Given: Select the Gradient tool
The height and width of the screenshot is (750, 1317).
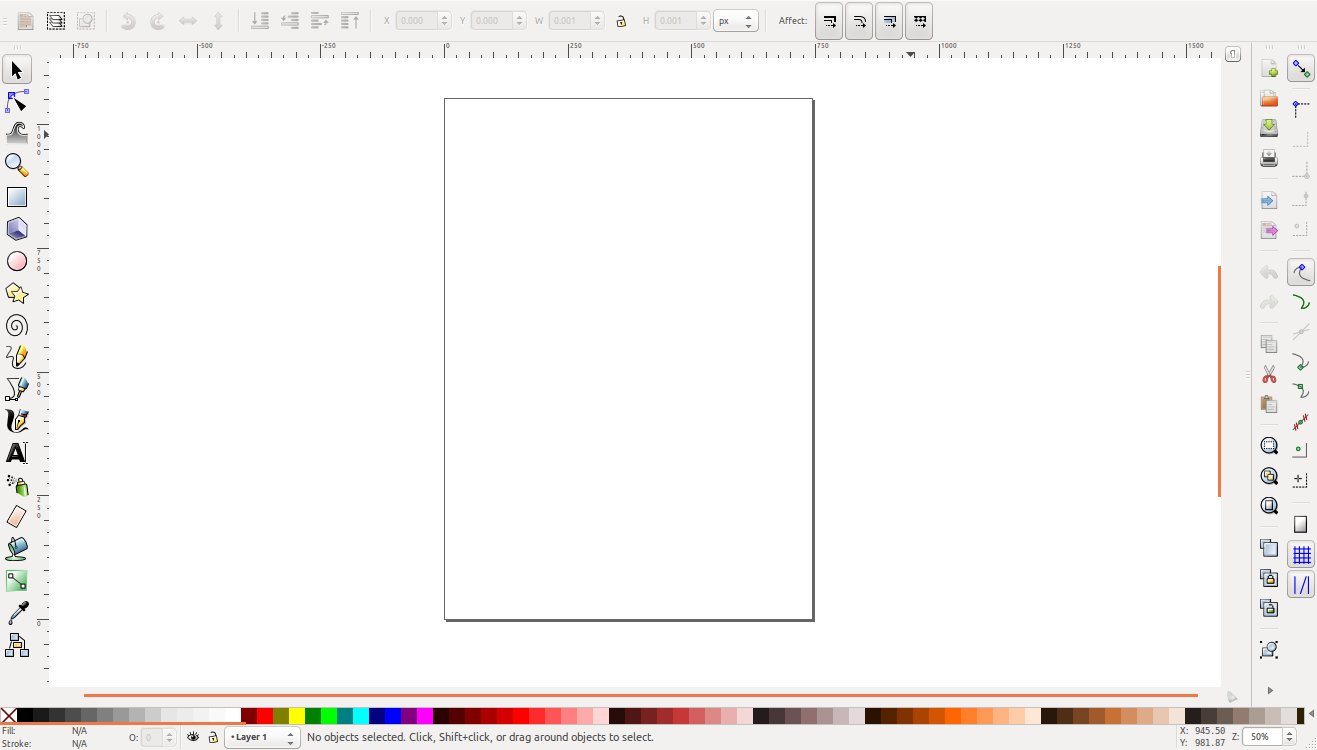Looking at the screenshot, I should coord(17,581).
